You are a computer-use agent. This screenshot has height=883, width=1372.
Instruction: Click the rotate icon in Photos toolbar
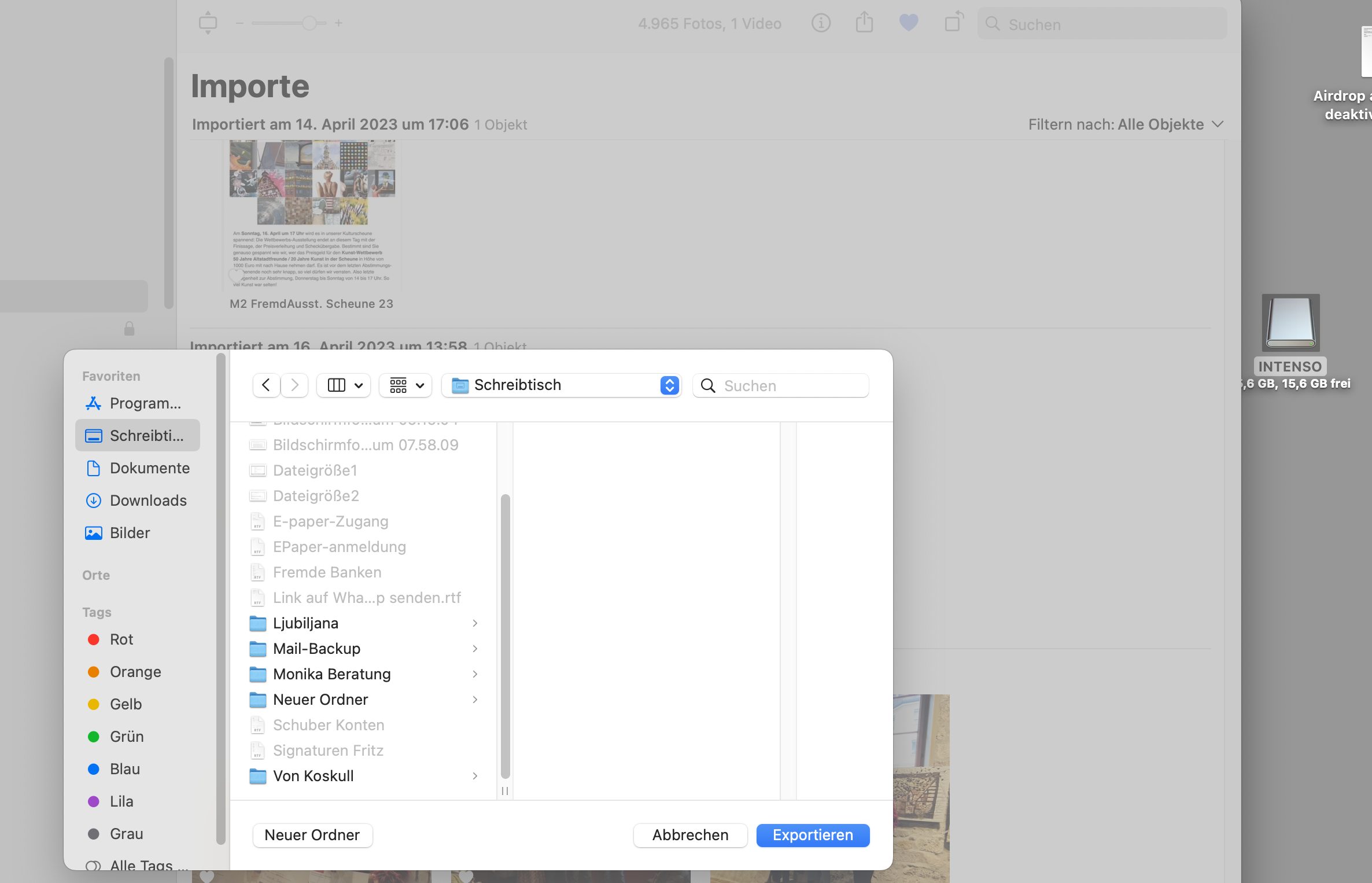coord(953,23)
